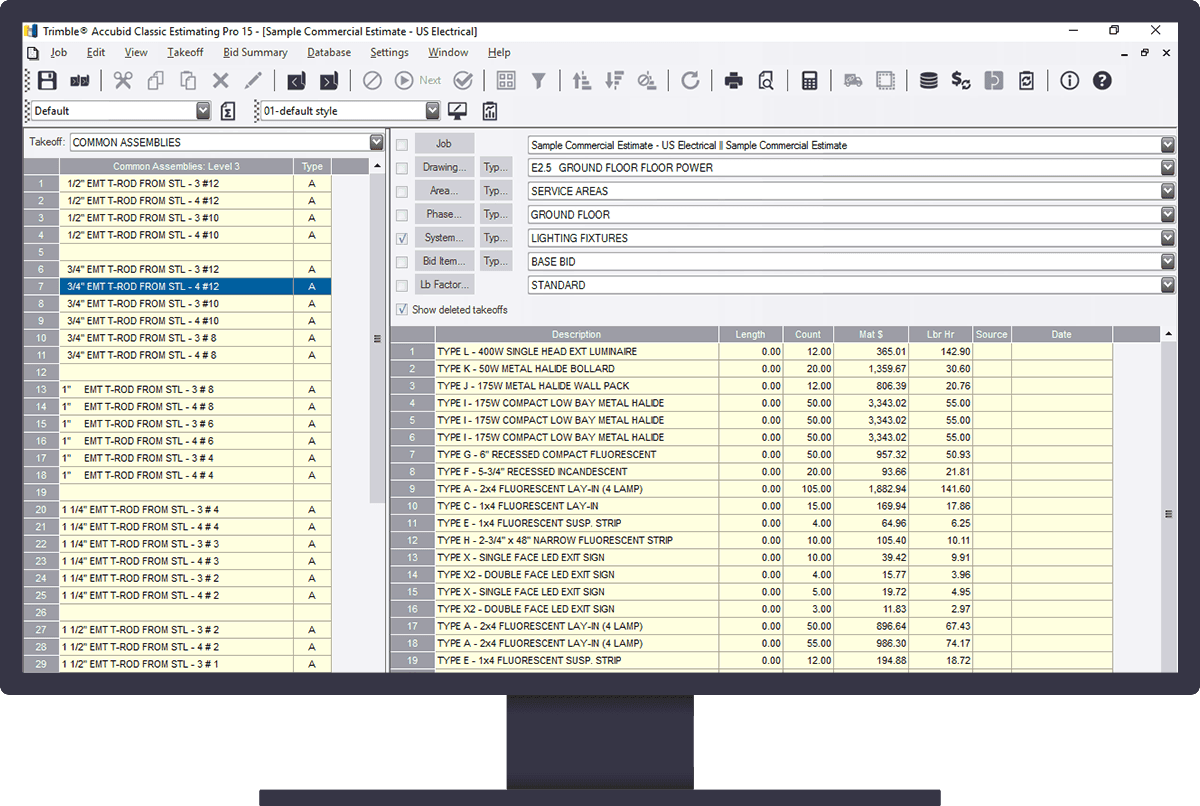Click the Next navigation button
The height and width of the screenshot is (806, 1200).
click(x=419, y=80)
